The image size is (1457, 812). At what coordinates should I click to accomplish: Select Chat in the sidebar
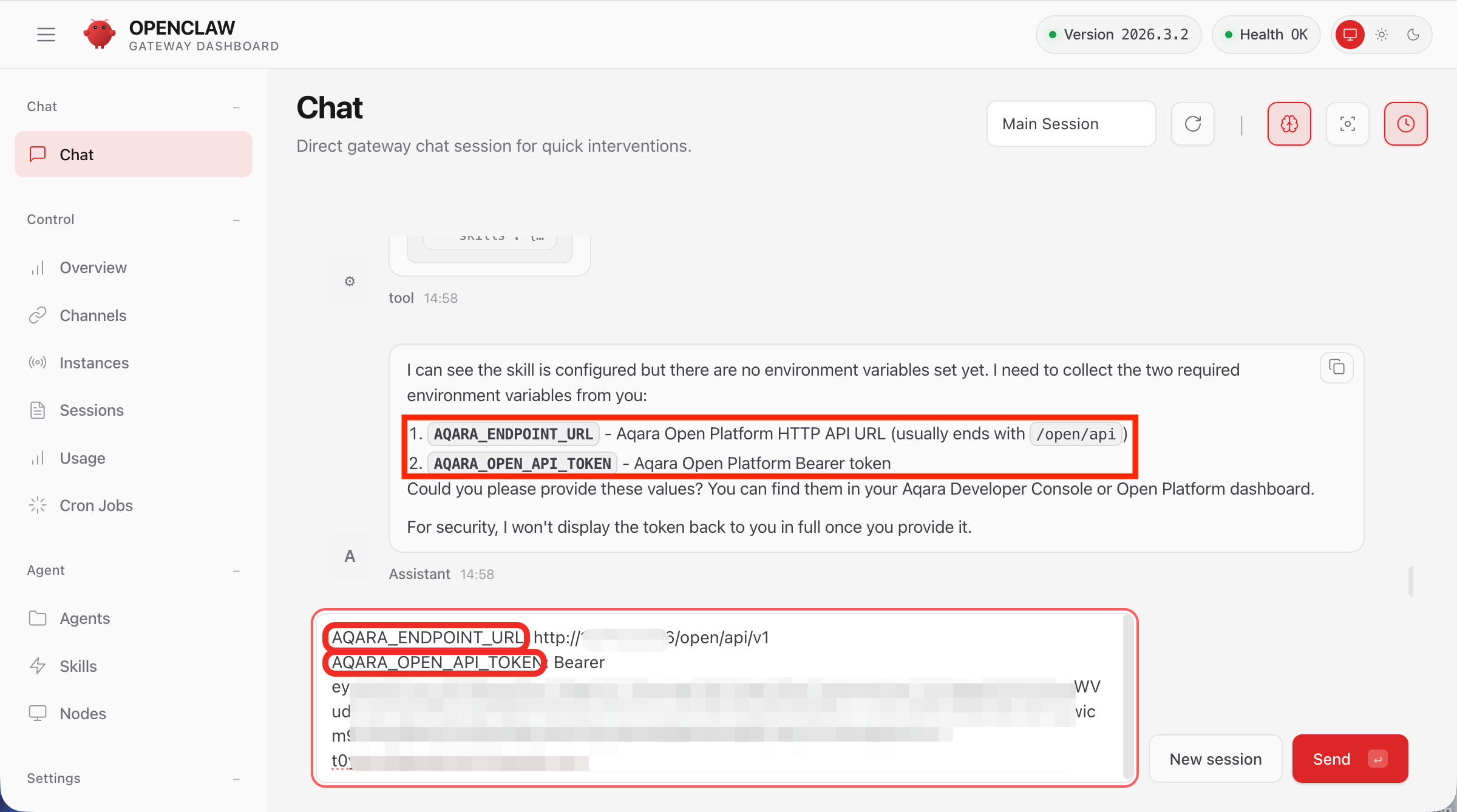click(76, 154)
